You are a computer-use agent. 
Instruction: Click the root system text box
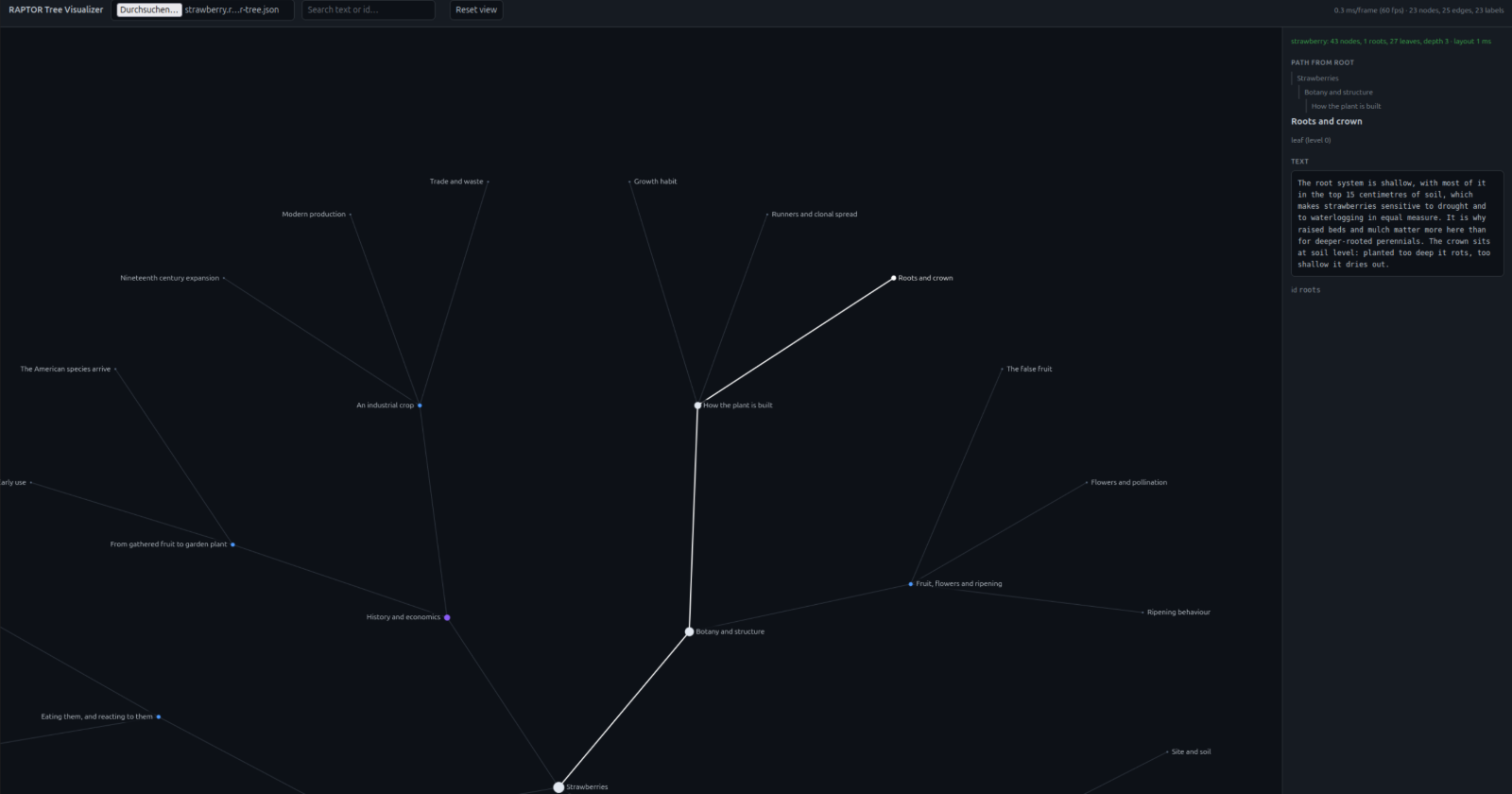pos(1397,224)
